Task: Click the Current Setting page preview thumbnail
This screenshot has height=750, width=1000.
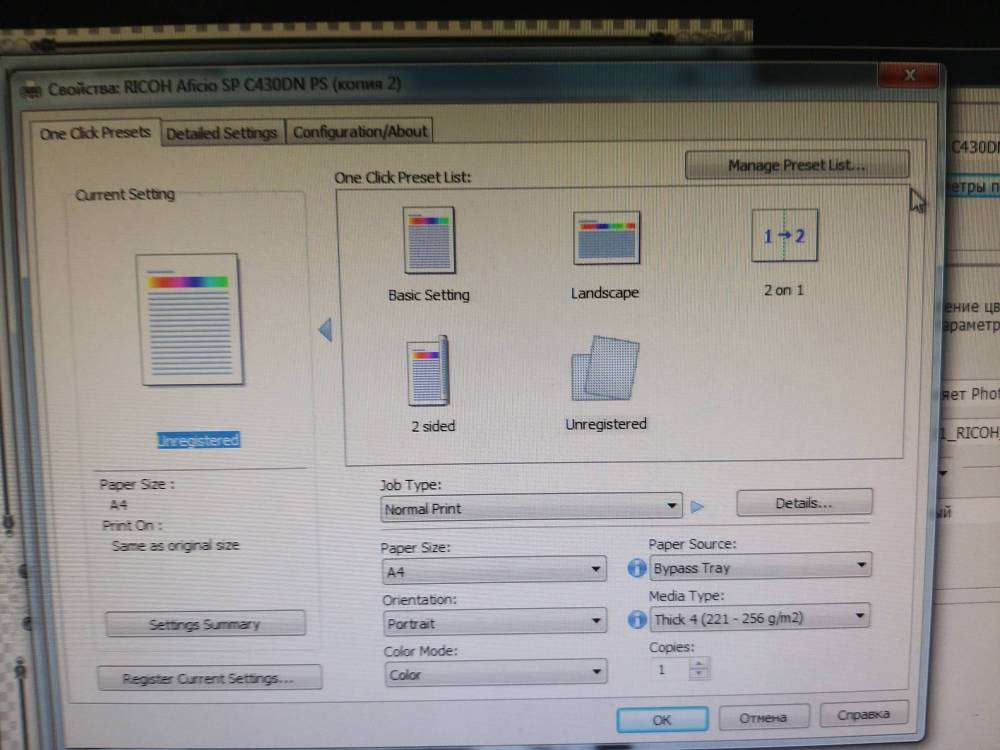Action: coord(189,320)
